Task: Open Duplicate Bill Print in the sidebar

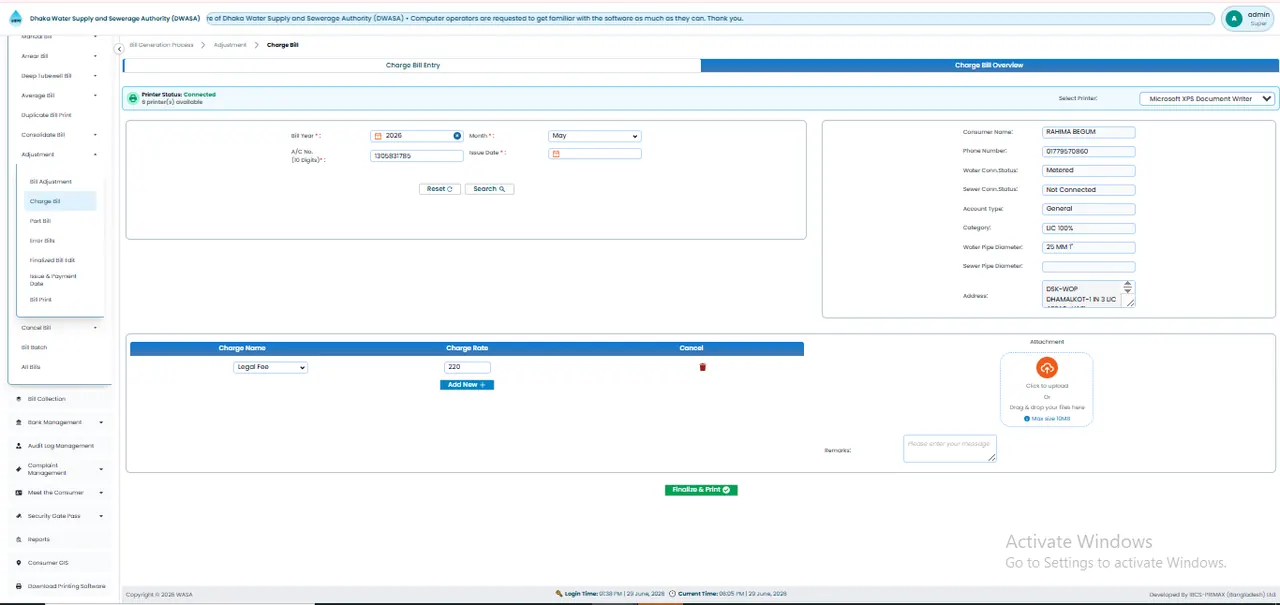Action: coord(46,115)
